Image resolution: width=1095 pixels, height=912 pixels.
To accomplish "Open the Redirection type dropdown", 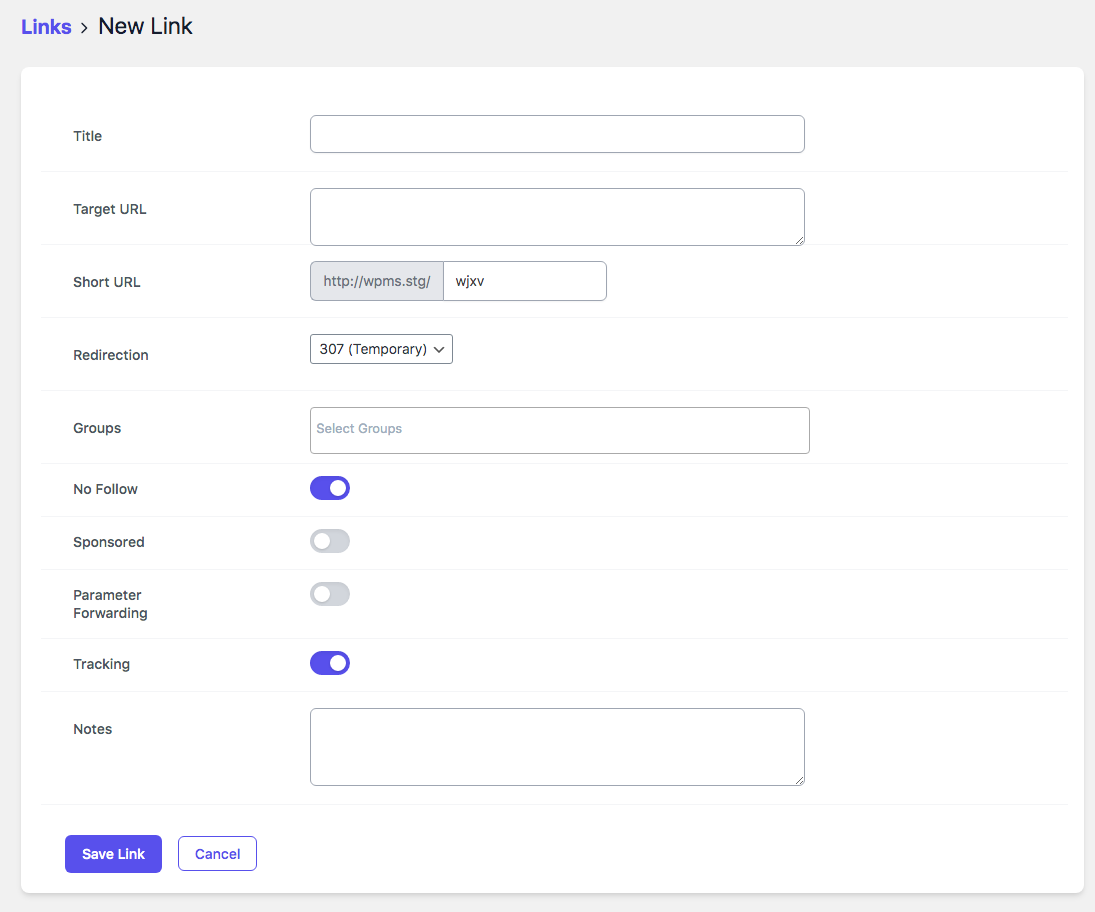I will coord(381,349).
